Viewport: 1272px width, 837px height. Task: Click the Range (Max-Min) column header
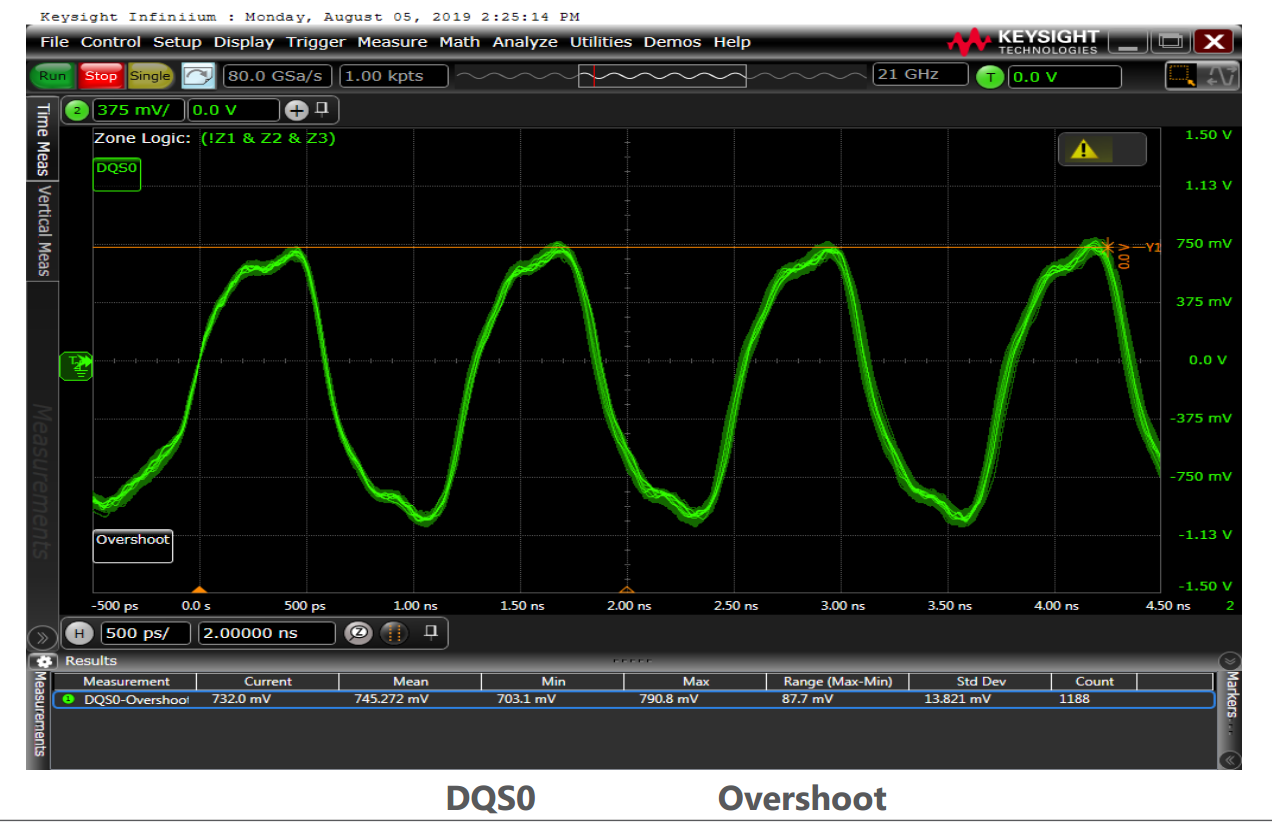tap(838, 681)
